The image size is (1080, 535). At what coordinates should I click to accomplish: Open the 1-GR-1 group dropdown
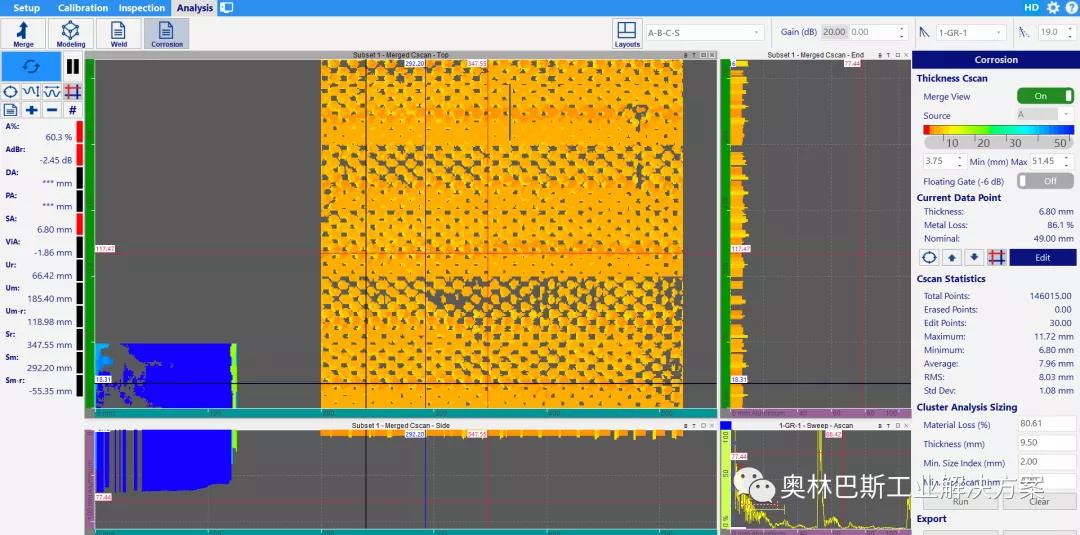click(972, 32)
